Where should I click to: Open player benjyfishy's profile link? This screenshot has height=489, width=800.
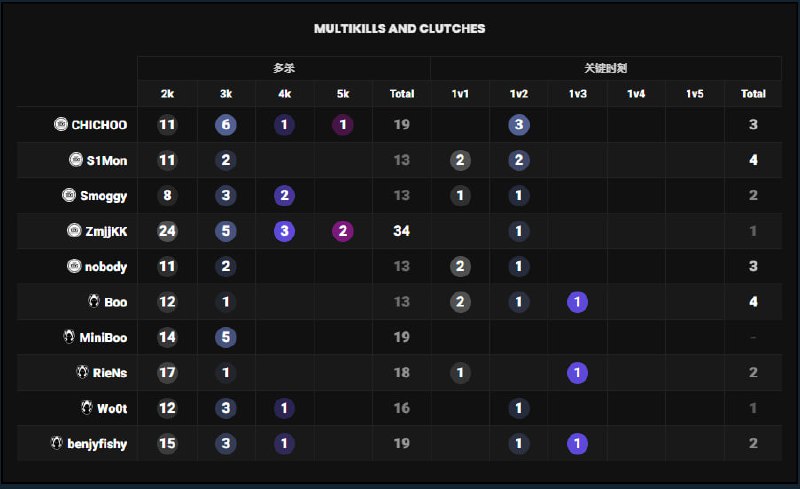click(97, 443)
